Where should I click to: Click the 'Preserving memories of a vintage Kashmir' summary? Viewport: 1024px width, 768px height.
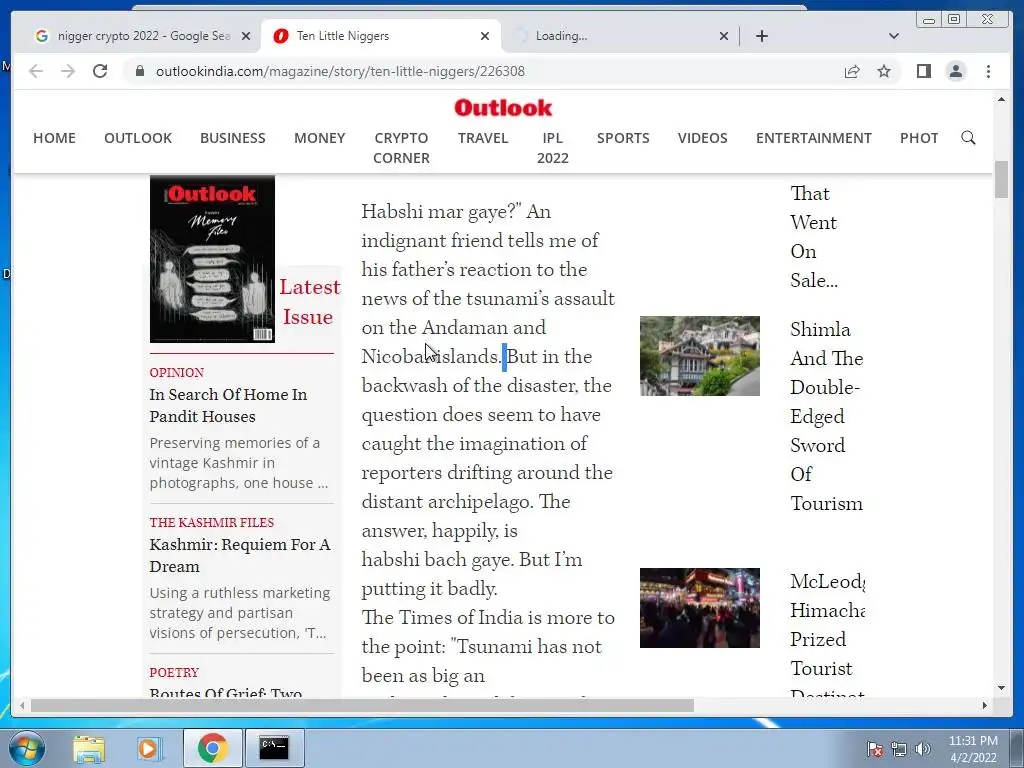click(239, 463)
